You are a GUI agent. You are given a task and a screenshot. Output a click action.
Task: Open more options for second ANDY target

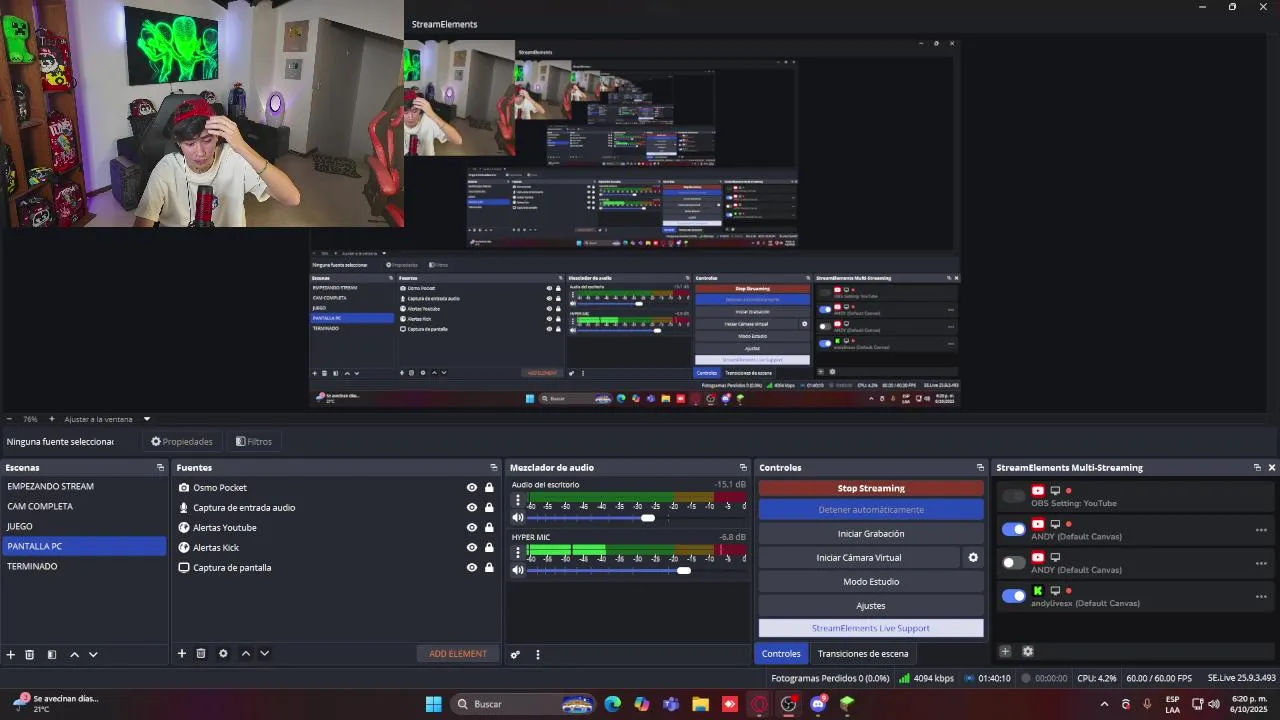click(x=1261, y=563)
